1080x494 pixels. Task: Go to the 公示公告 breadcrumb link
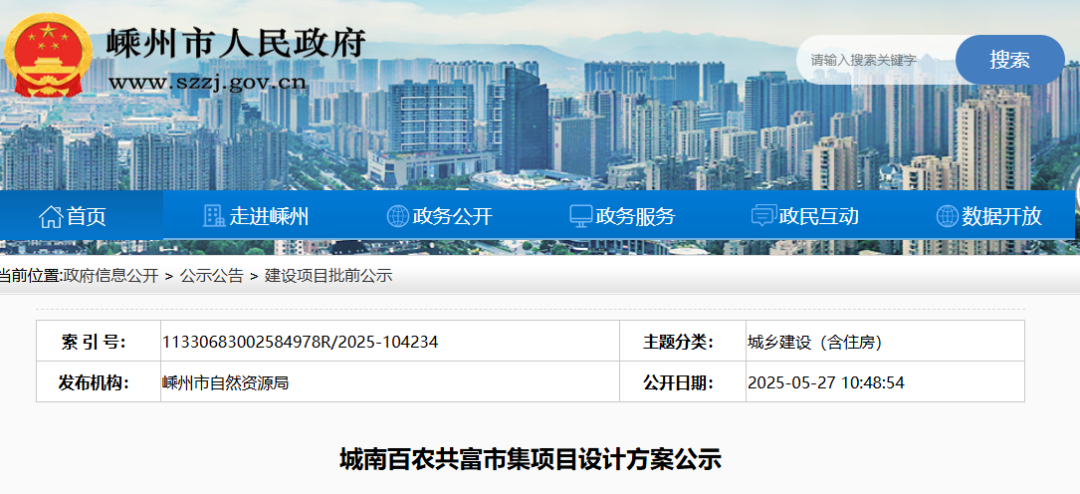click(211, 276)
